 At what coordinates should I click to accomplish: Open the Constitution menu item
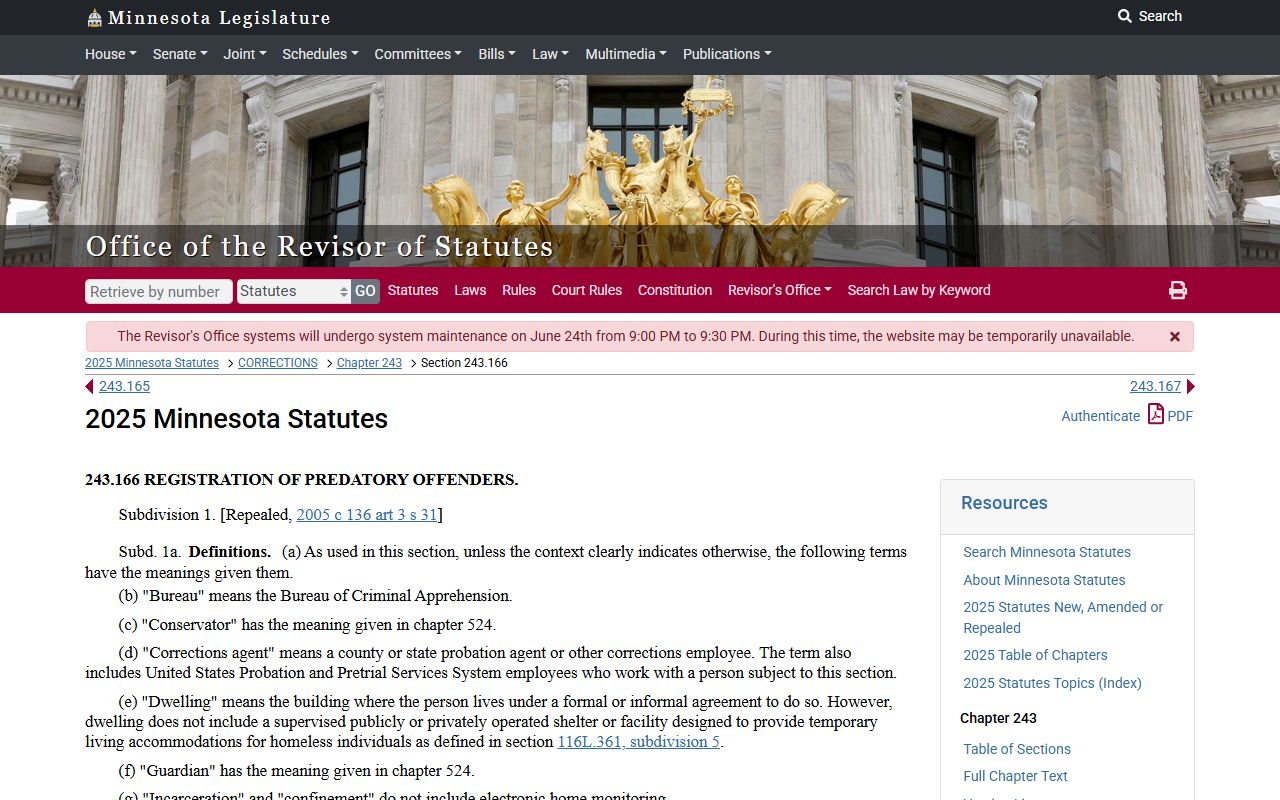pos(675,290)
